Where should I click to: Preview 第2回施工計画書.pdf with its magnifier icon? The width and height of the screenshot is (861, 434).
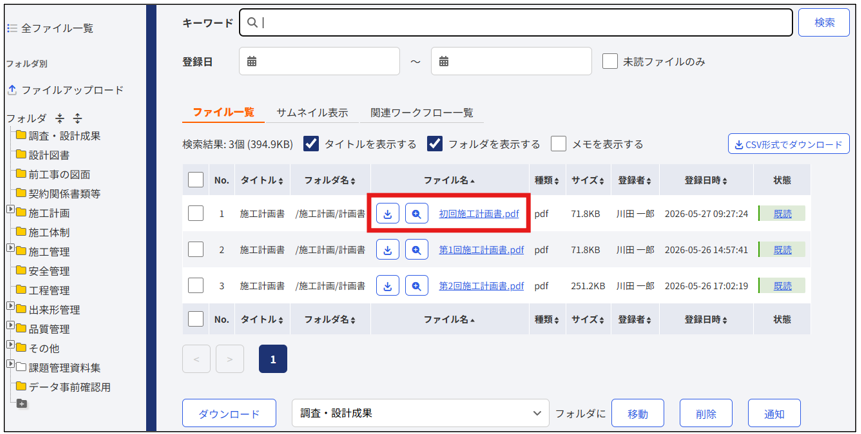coord(417,286)
